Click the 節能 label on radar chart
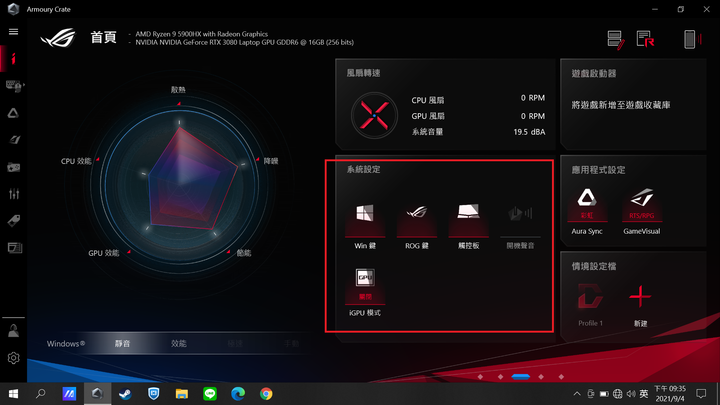 point(243,253)
